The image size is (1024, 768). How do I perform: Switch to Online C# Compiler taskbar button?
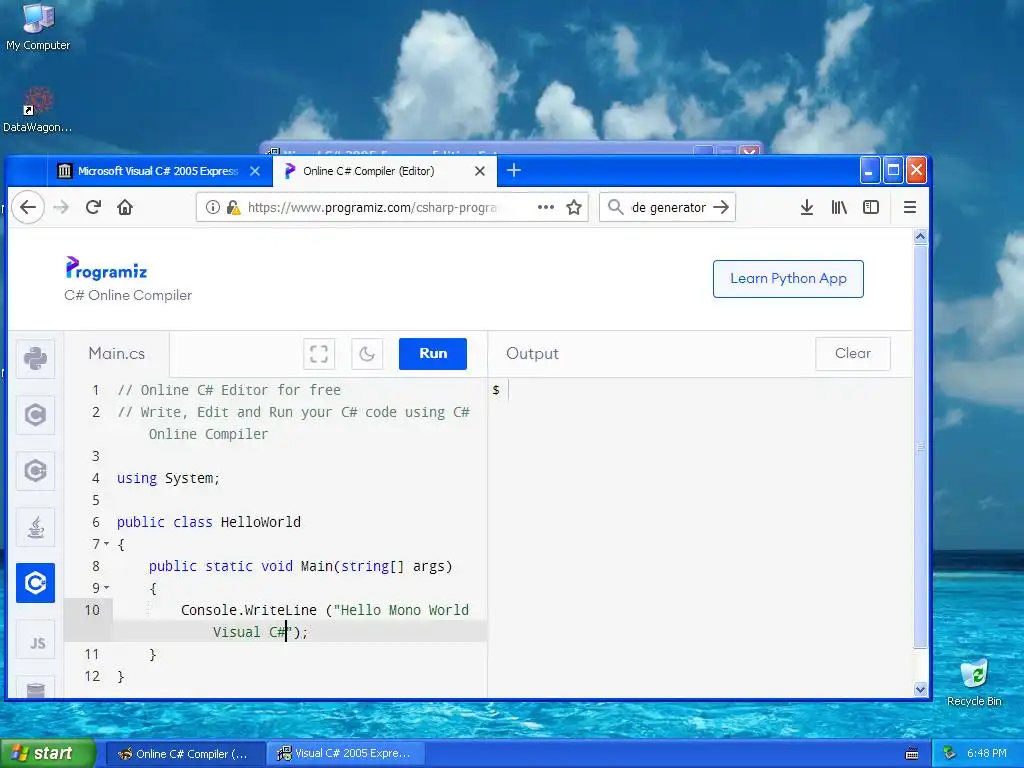(x=185, y=754)
